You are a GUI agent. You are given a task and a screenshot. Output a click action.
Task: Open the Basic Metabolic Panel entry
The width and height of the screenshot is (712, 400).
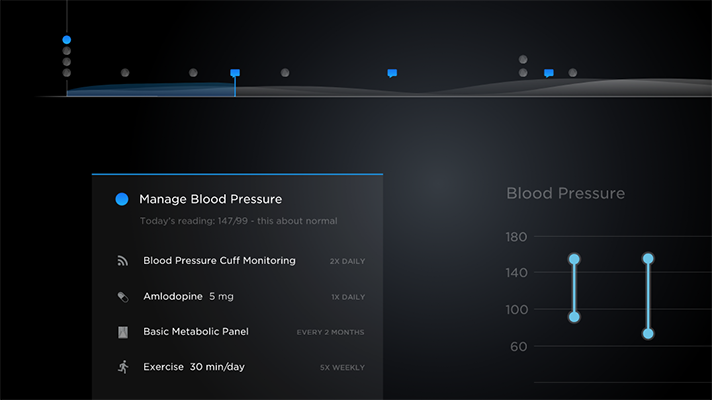click(x=195, y=332)
